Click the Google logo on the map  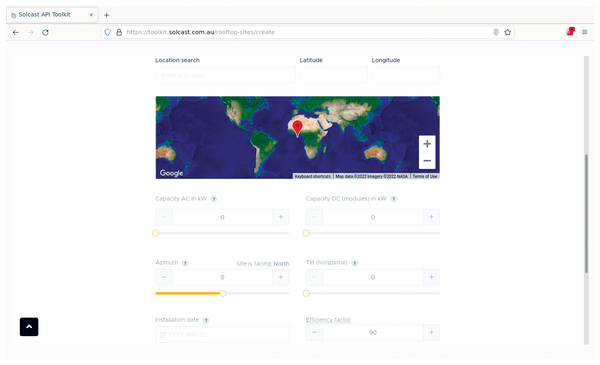(171, 173)
